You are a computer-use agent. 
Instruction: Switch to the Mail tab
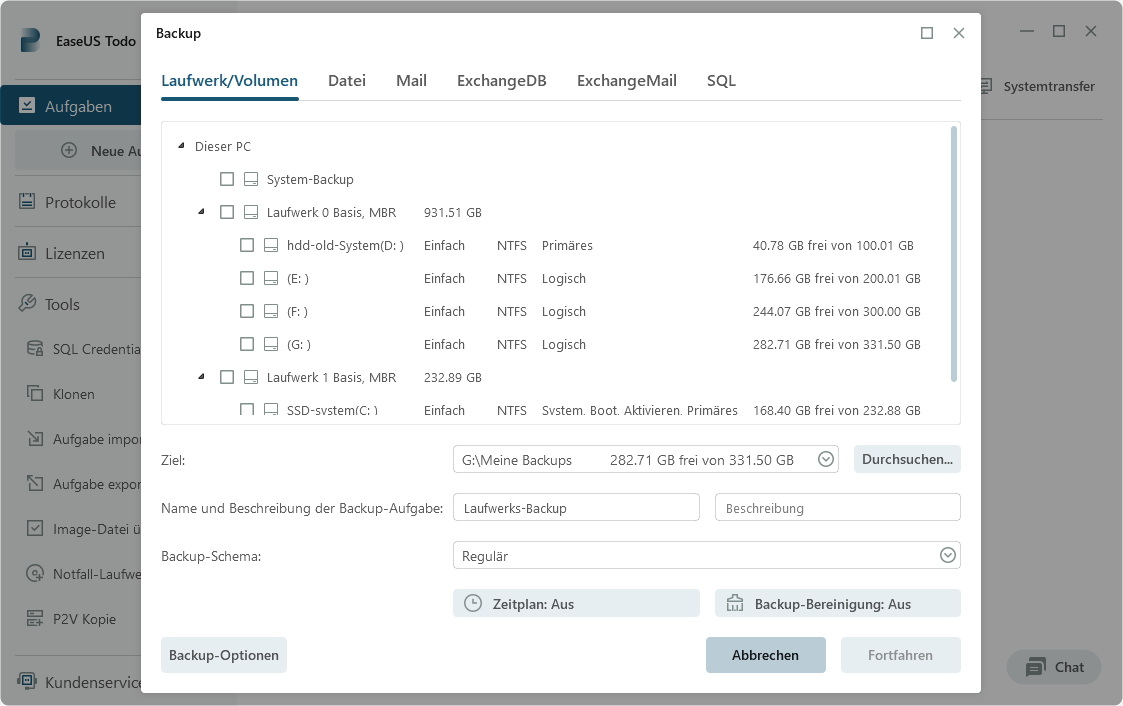411,81
